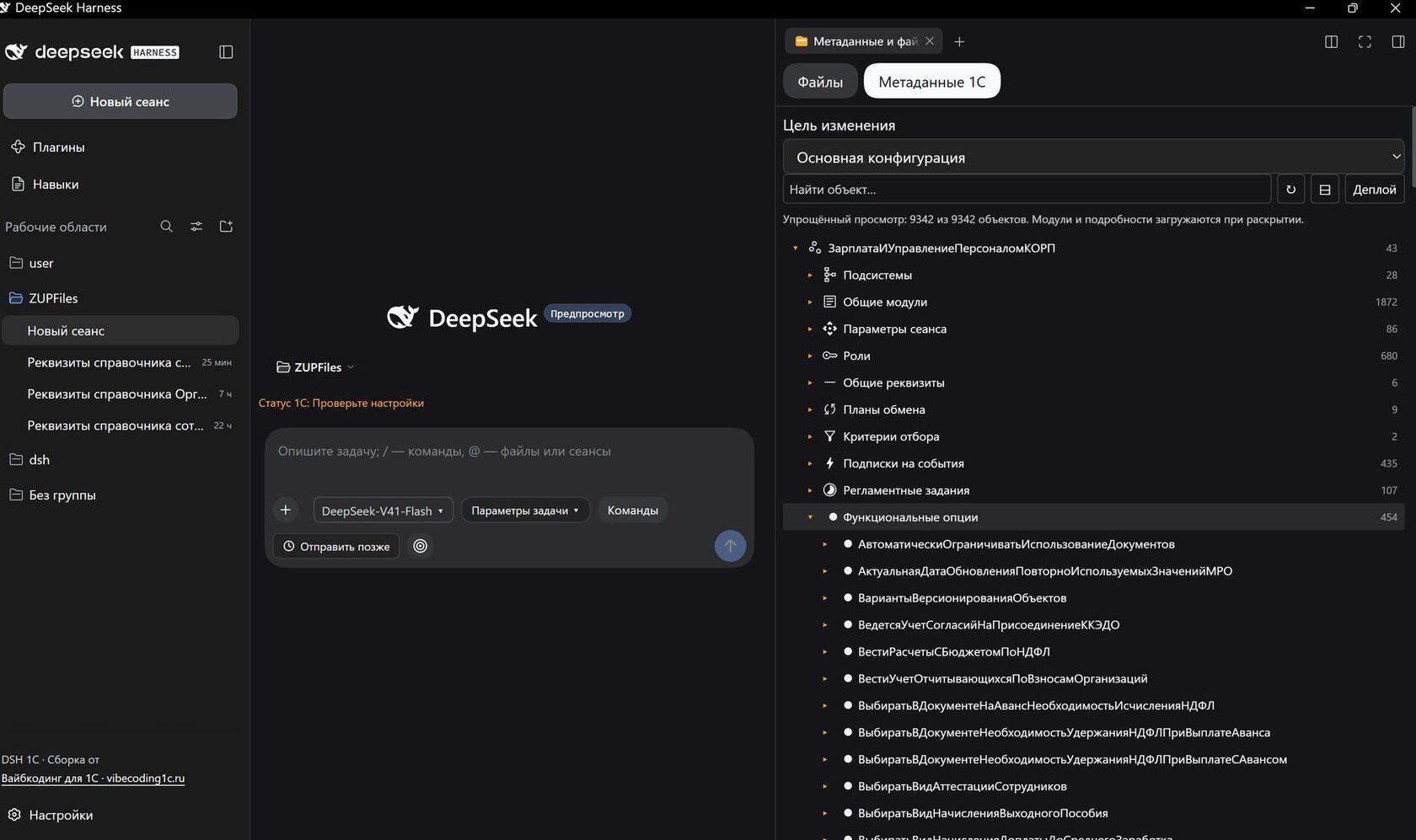The height and width of the screenshot is (840, 1416).
Task: Open the Параметры задачи dropdown
Action: click(525, 511)
